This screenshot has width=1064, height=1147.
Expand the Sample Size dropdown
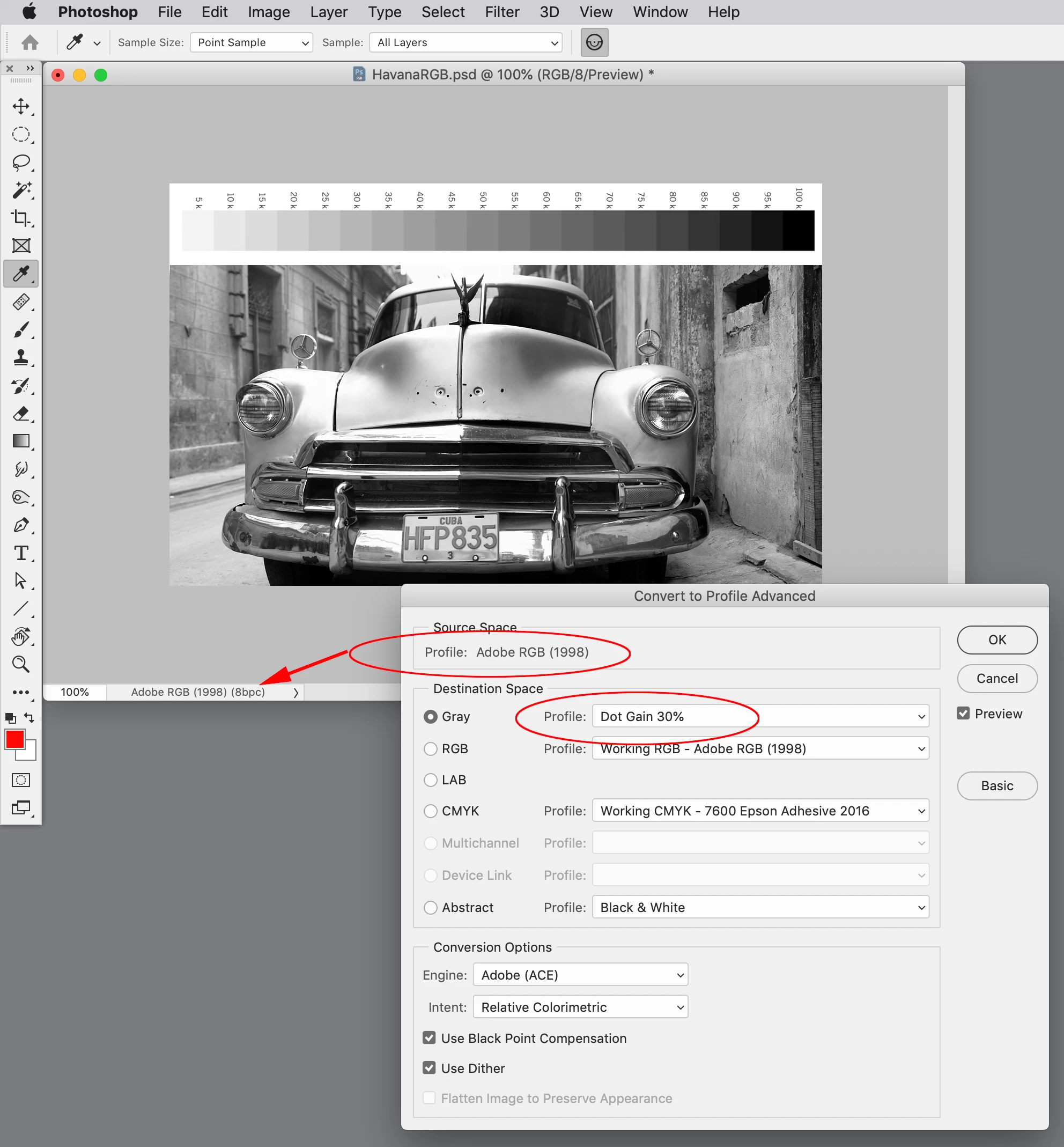251,42
